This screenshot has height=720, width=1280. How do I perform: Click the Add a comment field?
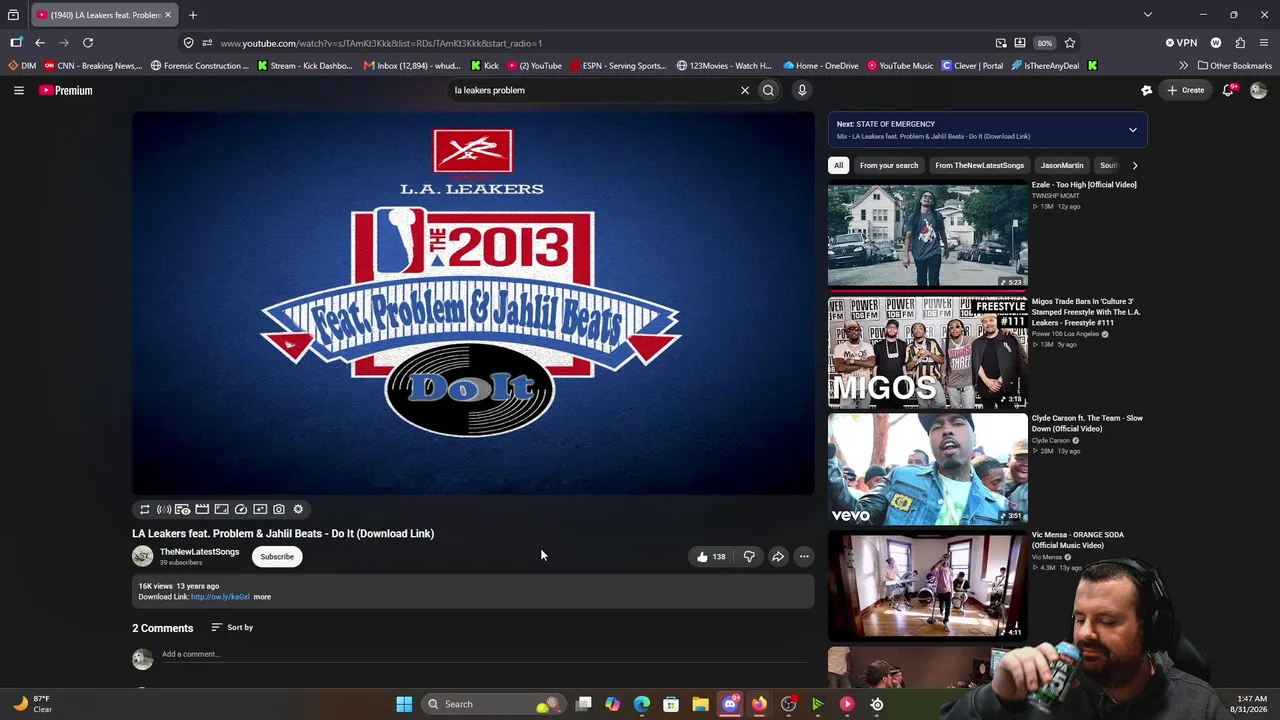pyautogui.click(x=484, y=654)
